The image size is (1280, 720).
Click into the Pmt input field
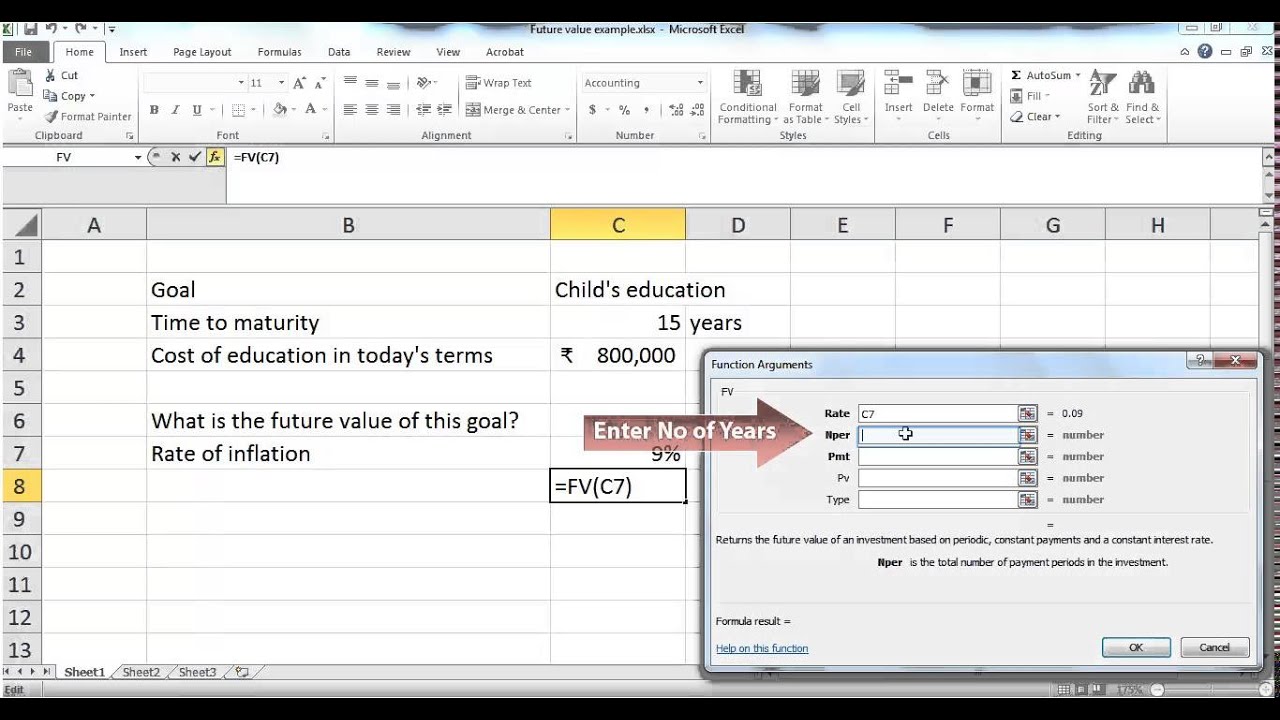(937, 457)
